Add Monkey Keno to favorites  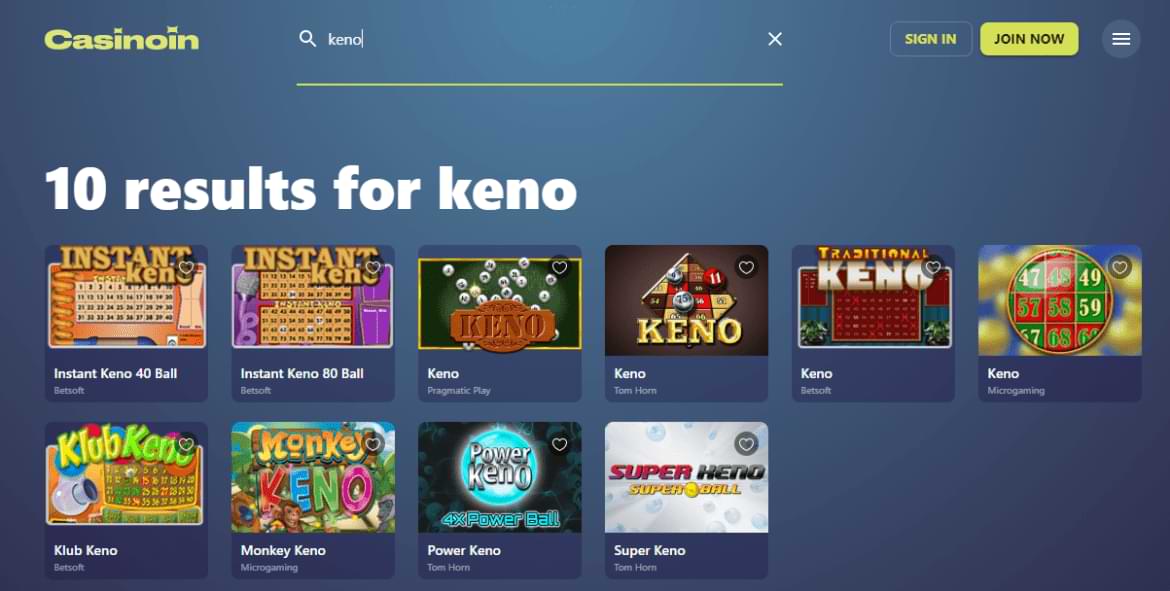[x=373, y=444]
